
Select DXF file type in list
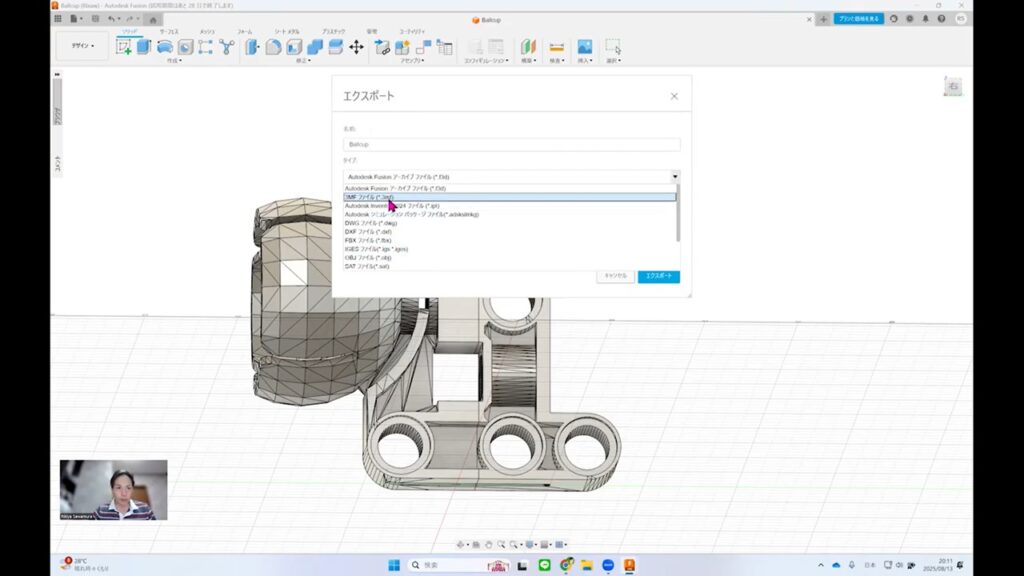click(509, 232)
